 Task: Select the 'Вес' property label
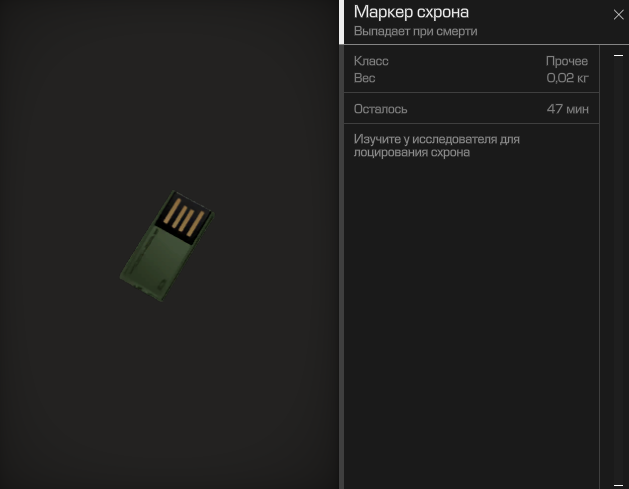tap(363, 77)
